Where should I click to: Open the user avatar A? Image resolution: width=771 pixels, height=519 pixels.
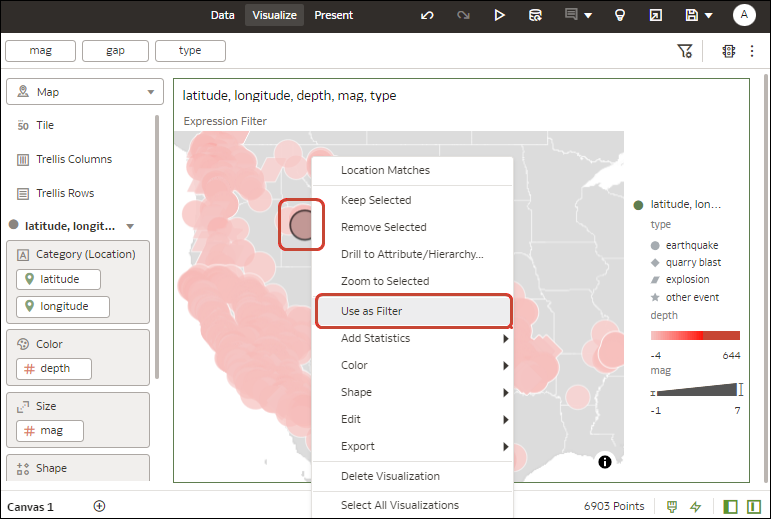pos(744,15)
